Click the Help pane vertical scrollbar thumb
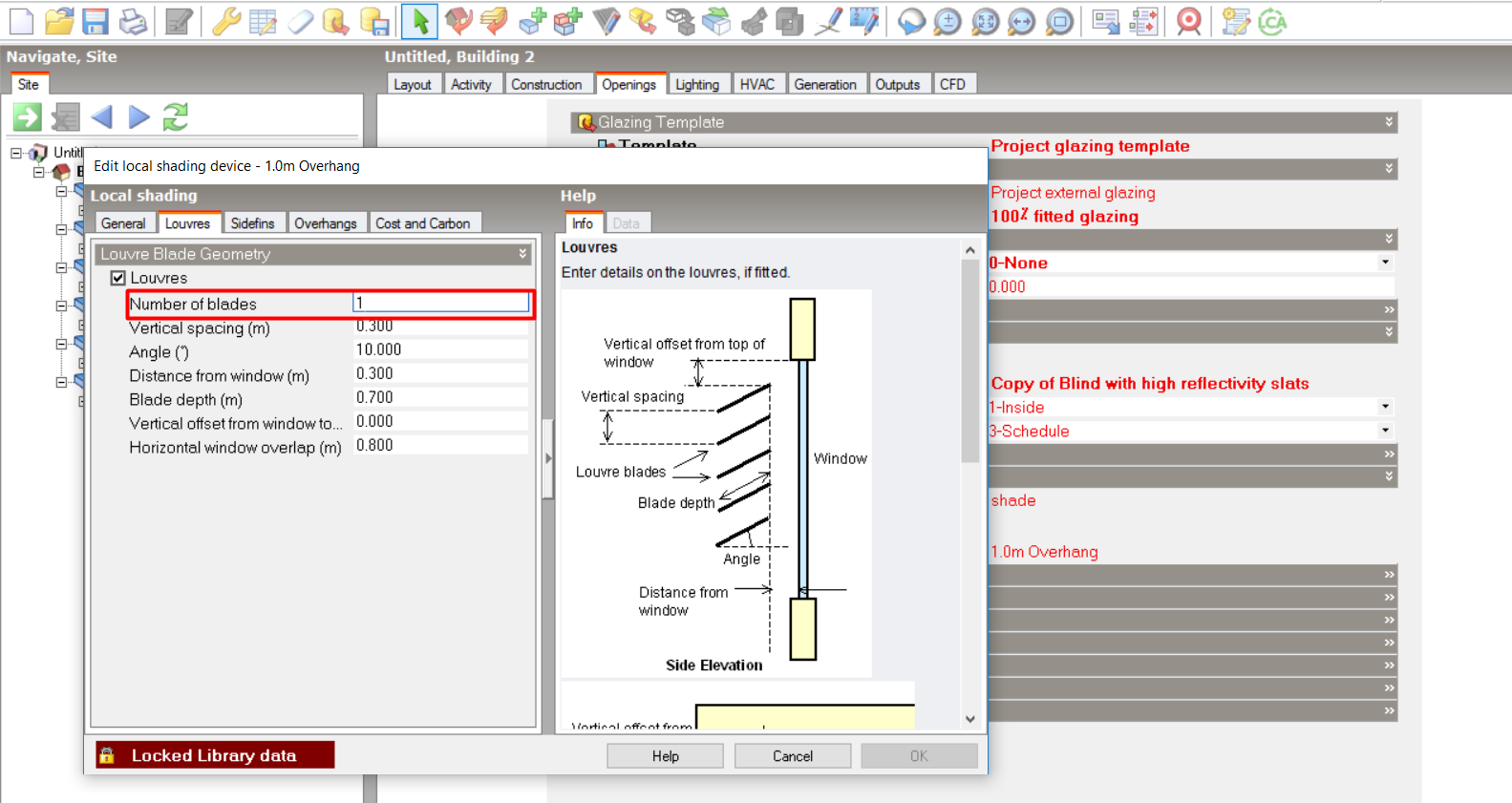1512x803 pixels. click(970, 361)
